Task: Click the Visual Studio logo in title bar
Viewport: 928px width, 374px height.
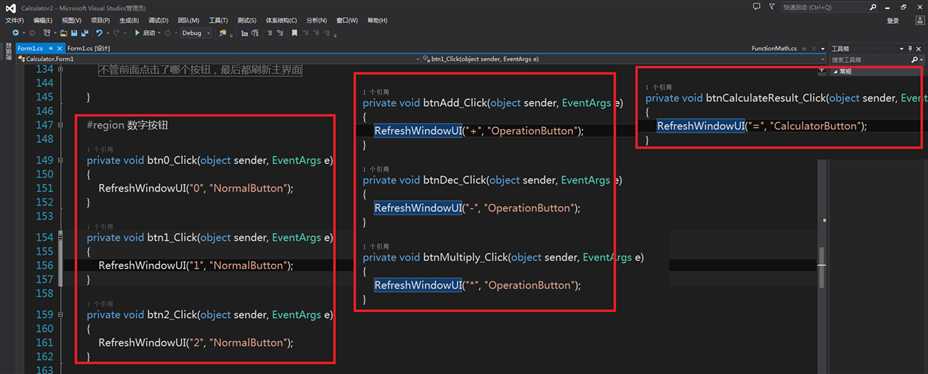Action: 11,8
